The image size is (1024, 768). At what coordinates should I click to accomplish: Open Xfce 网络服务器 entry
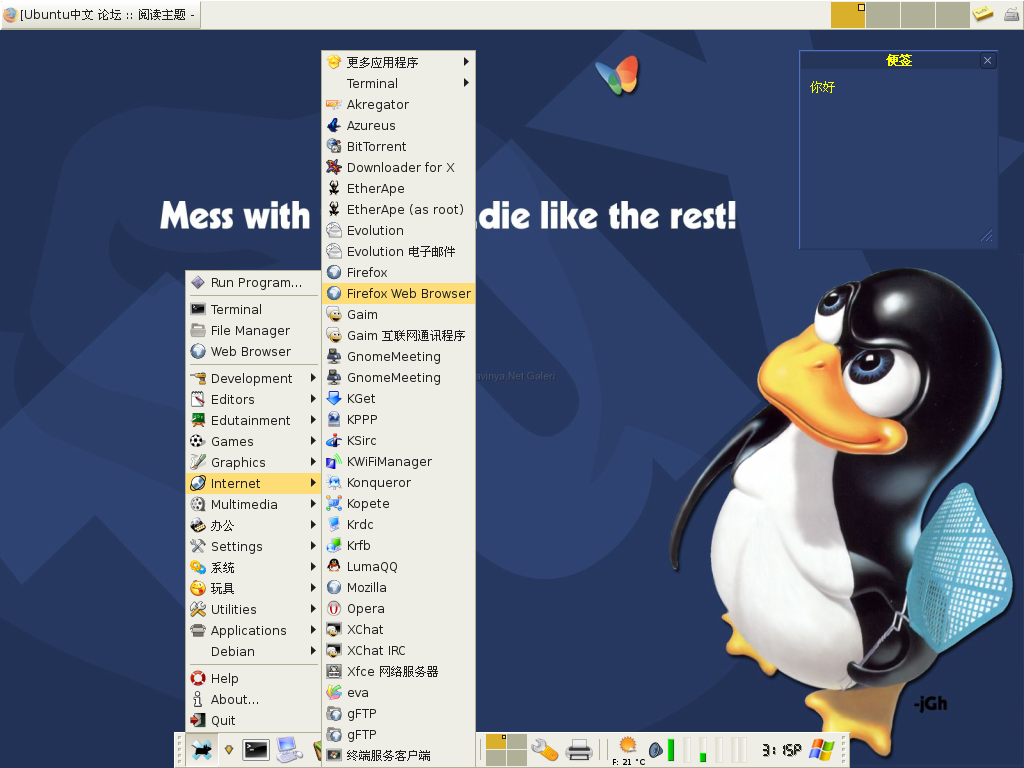point(398,671)
